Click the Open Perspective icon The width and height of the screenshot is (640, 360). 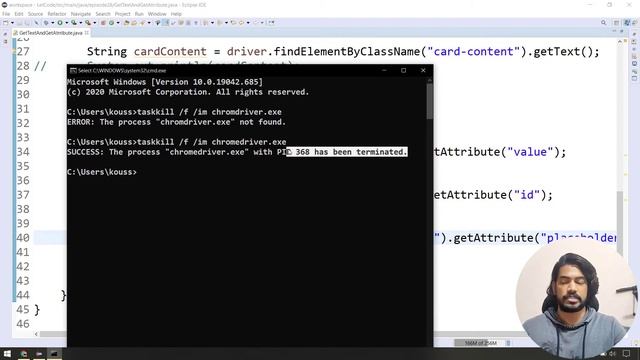[x=617, y=23]
